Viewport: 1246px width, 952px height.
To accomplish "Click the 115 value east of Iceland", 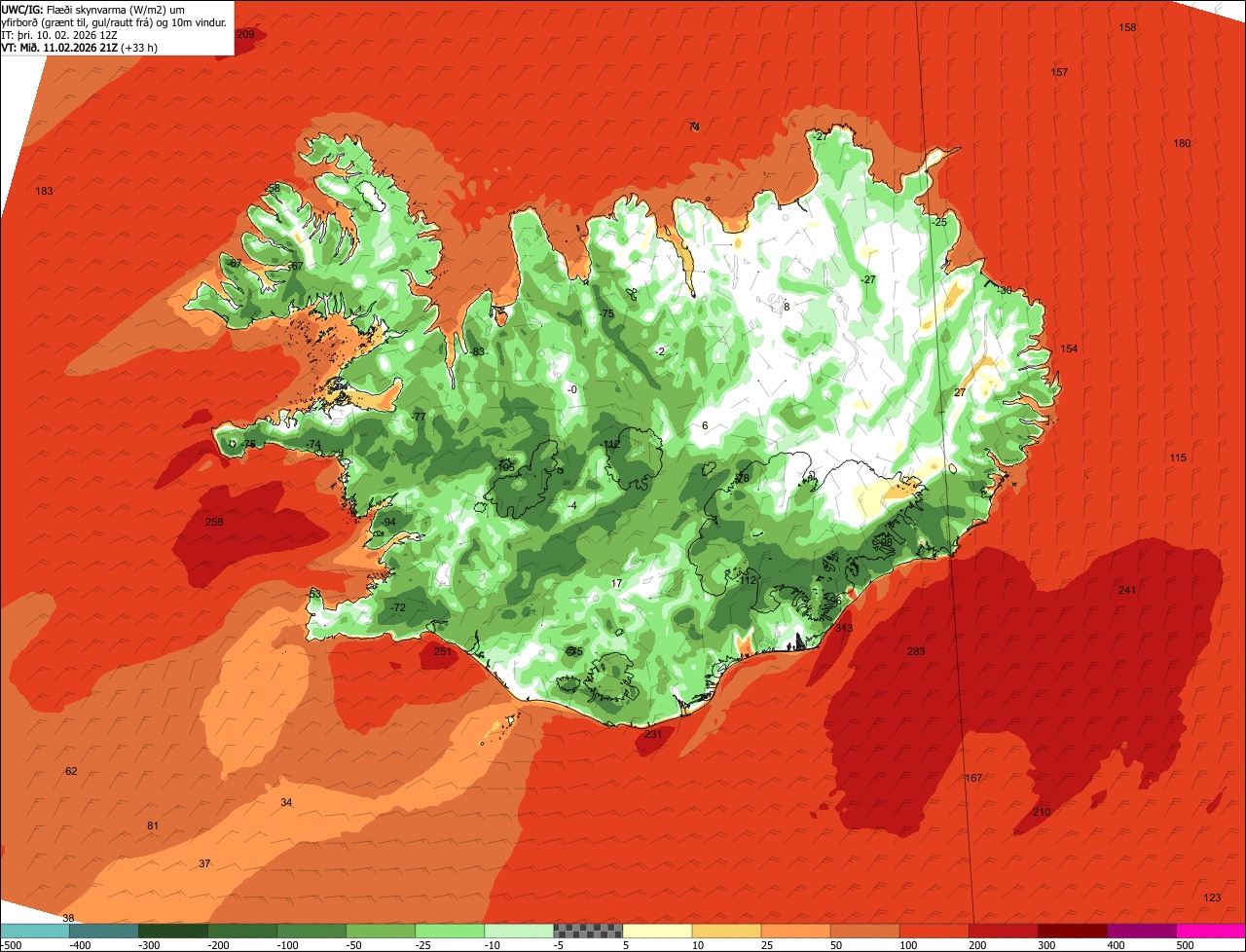I will [x=1178, y=458].
